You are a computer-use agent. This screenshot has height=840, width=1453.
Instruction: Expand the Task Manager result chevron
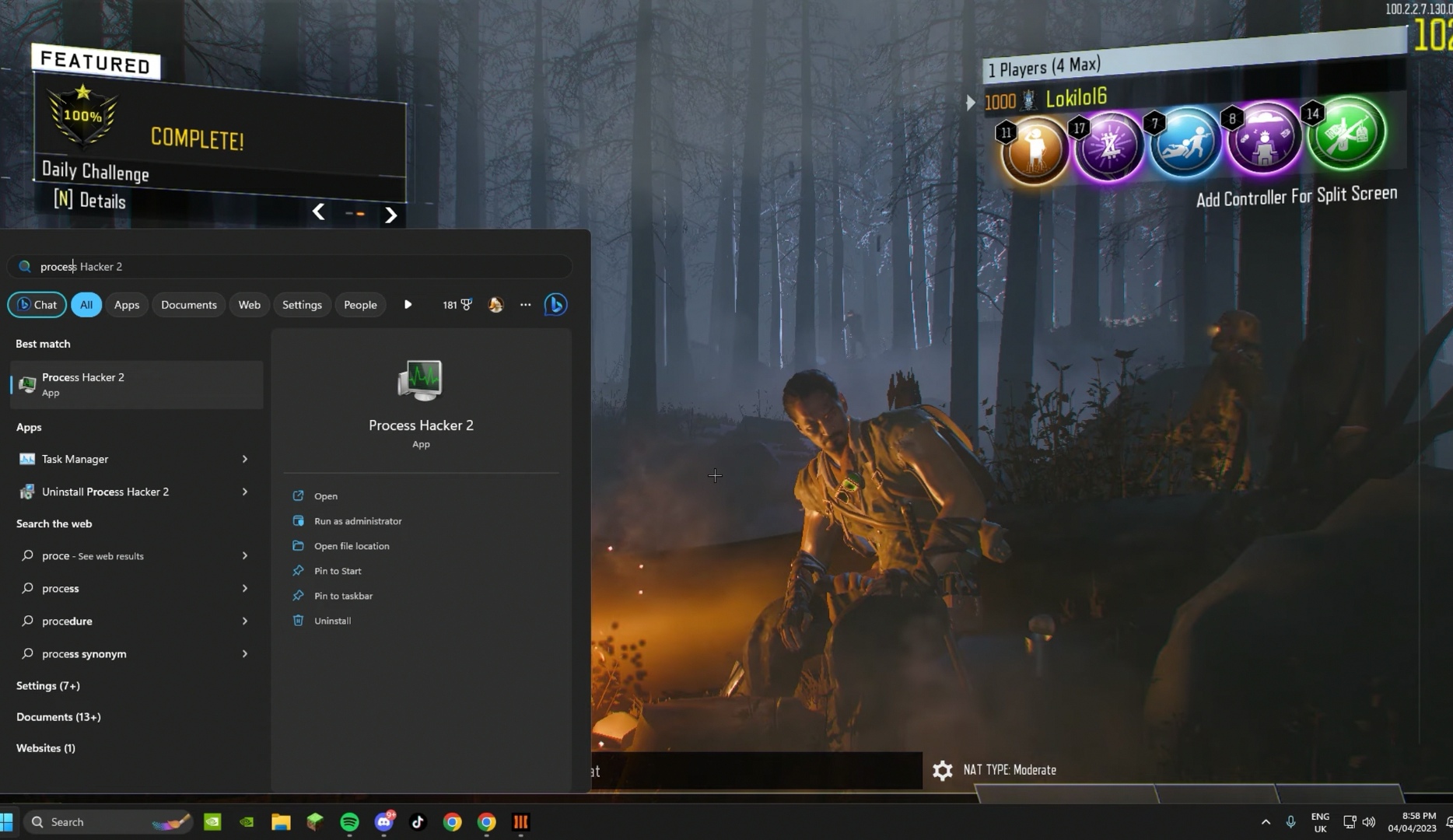tap(244, 459)
